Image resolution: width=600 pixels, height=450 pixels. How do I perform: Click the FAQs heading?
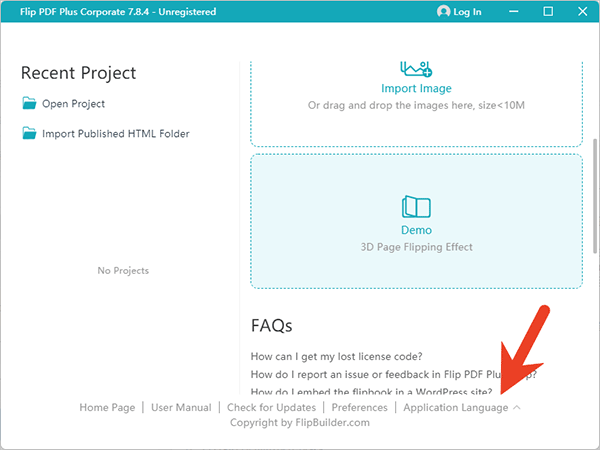[271, 326]
